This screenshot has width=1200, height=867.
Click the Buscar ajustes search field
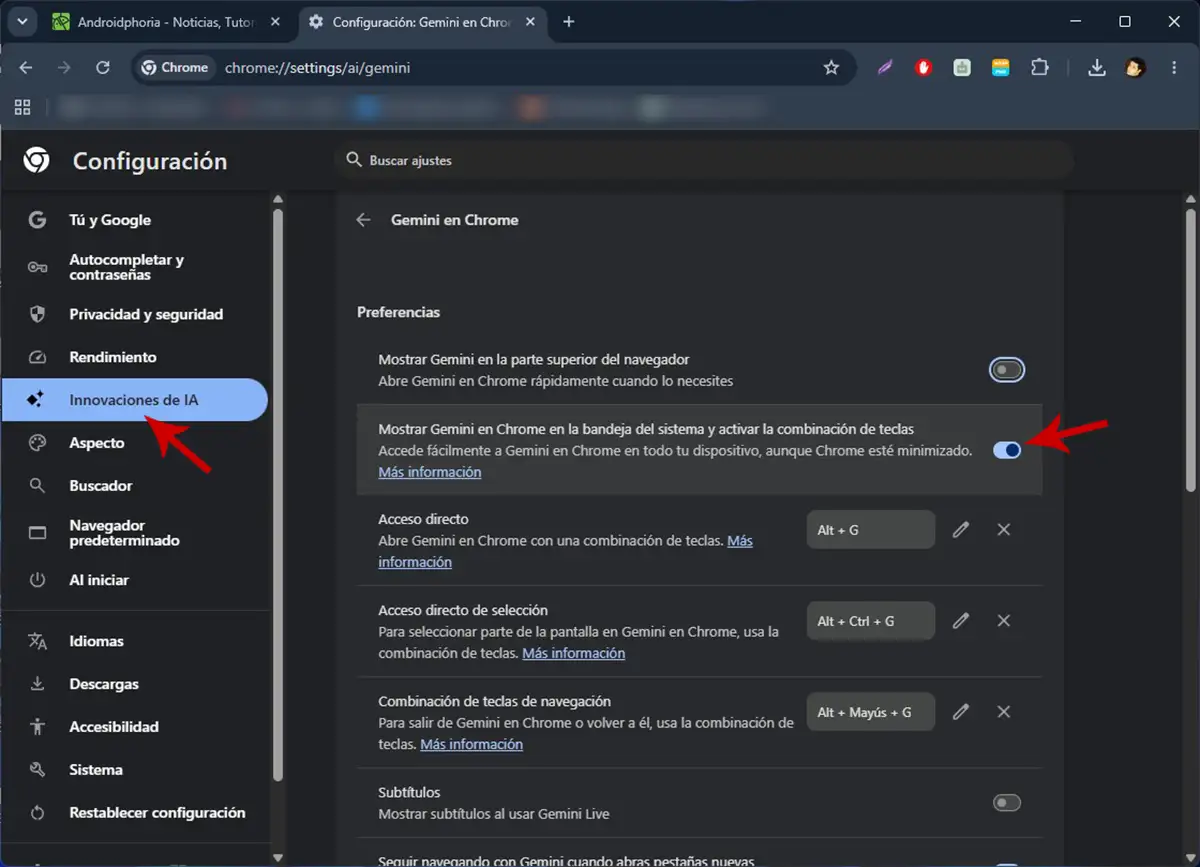pos(703,160)
